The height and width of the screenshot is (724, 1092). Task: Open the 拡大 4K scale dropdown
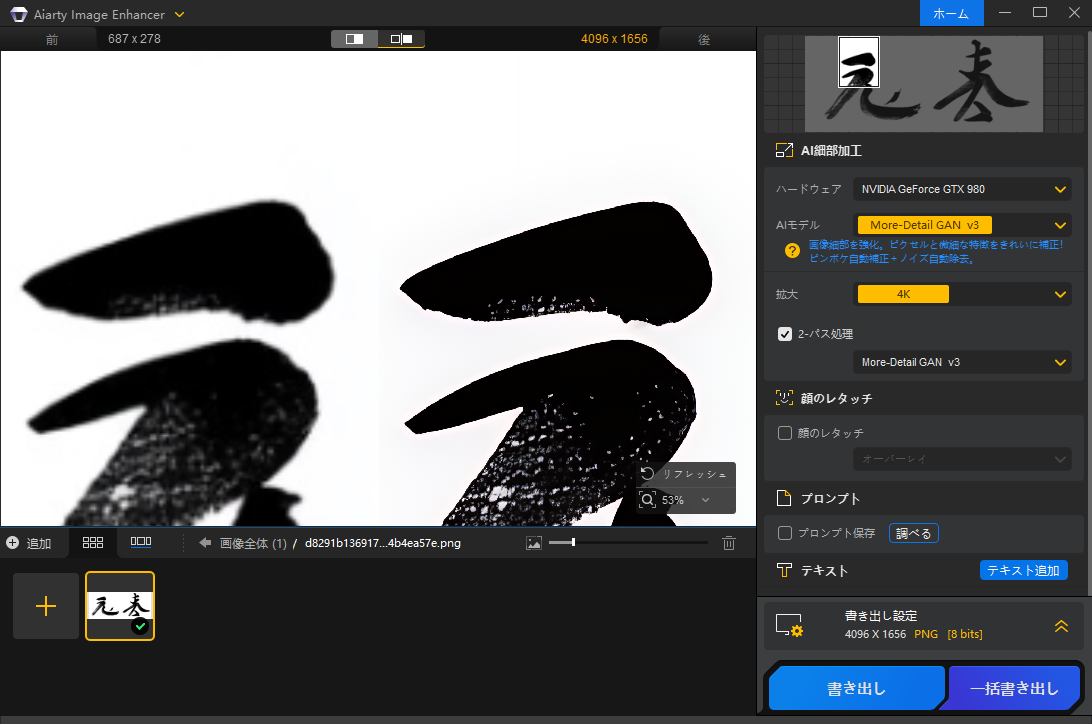(962, 294)
